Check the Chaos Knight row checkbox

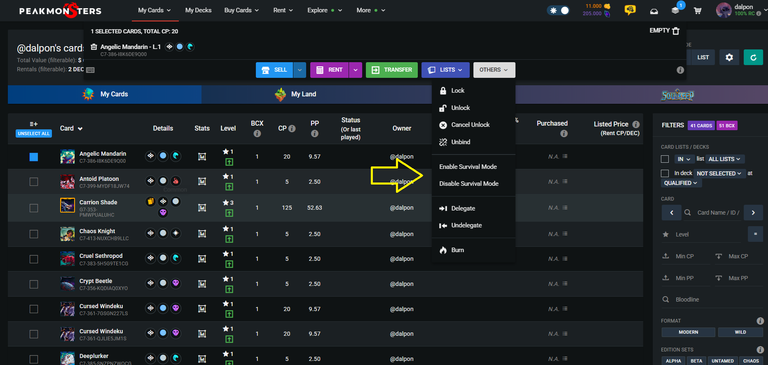(34, 234)
